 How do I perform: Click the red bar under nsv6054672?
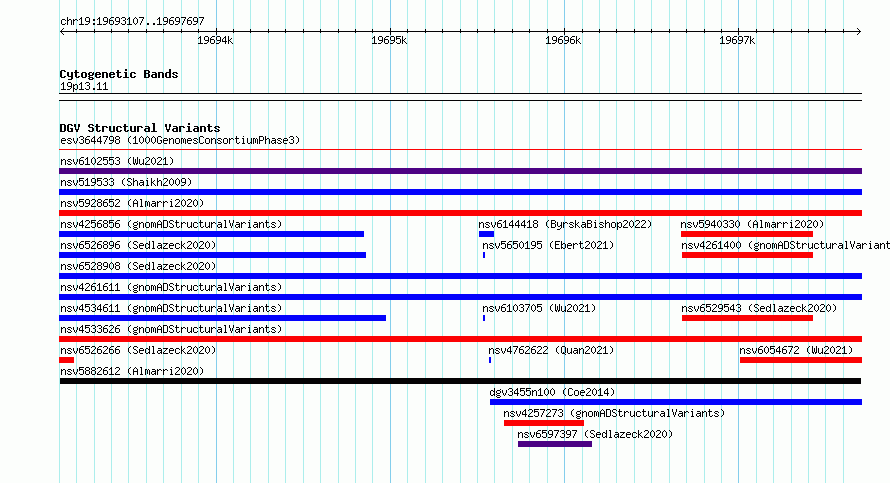tap(801, 360)
